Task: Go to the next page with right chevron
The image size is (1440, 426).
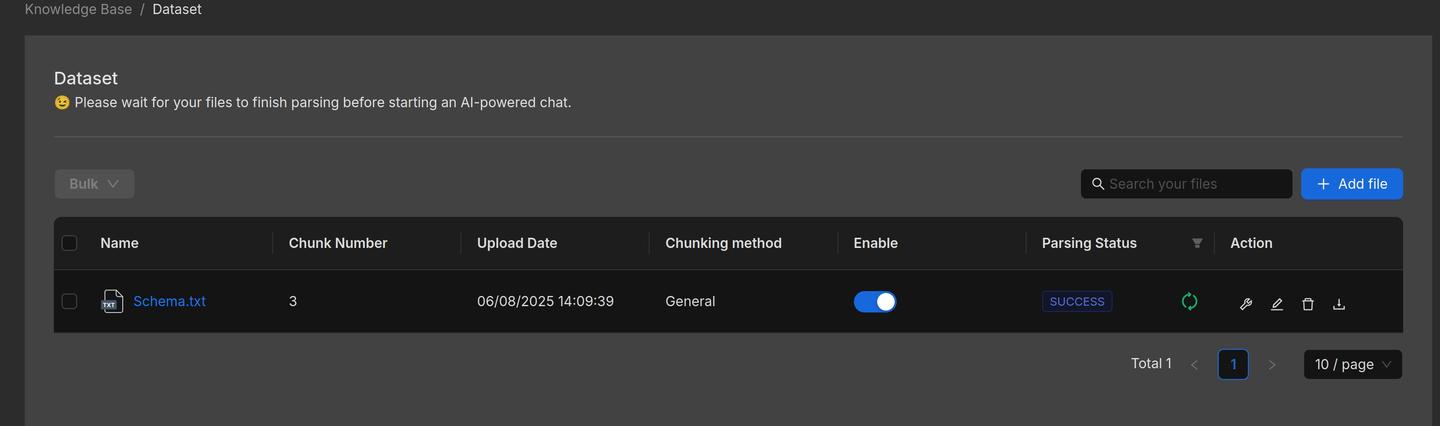Action: coord(1272,365)
